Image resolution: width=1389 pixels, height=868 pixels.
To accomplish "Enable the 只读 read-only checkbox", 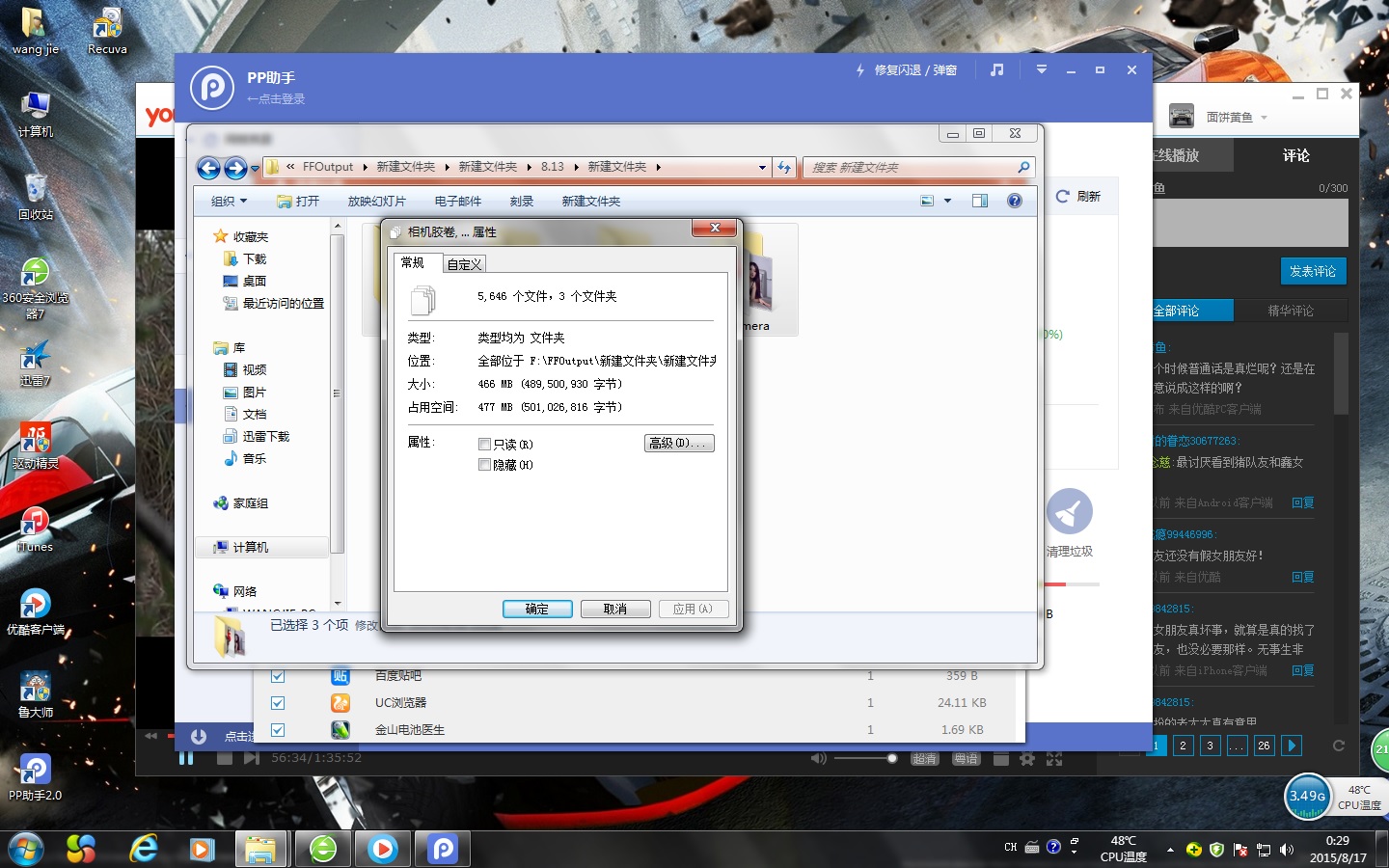I will 484,445.
